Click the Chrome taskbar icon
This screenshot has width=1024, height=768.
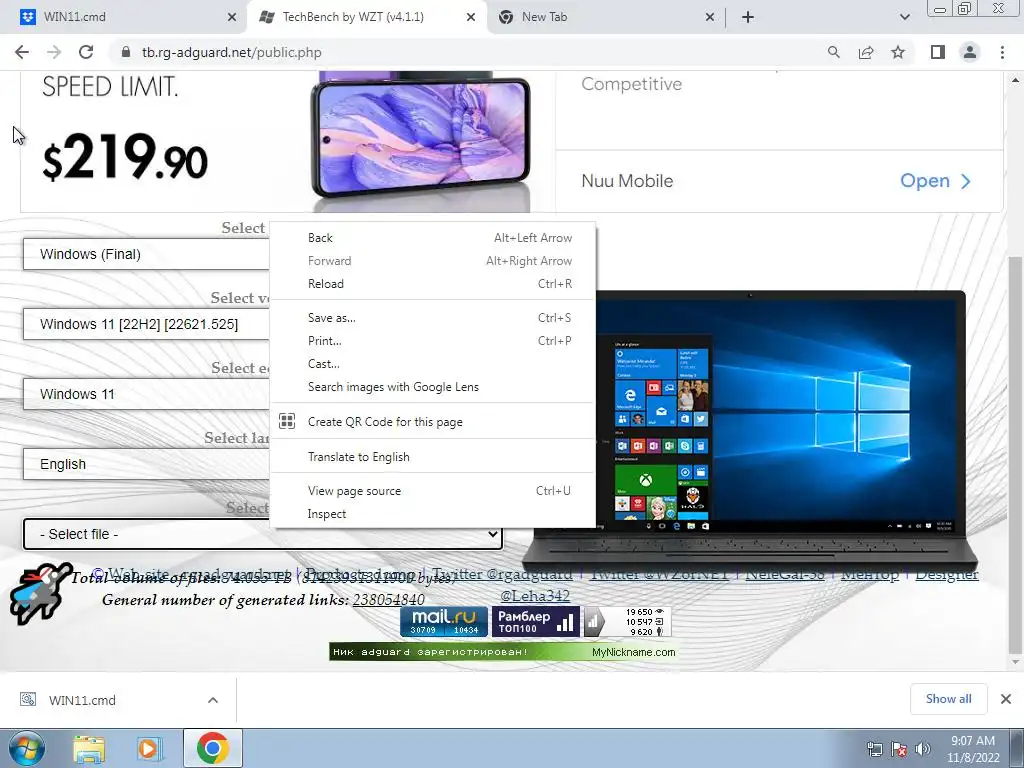[212, 748]
